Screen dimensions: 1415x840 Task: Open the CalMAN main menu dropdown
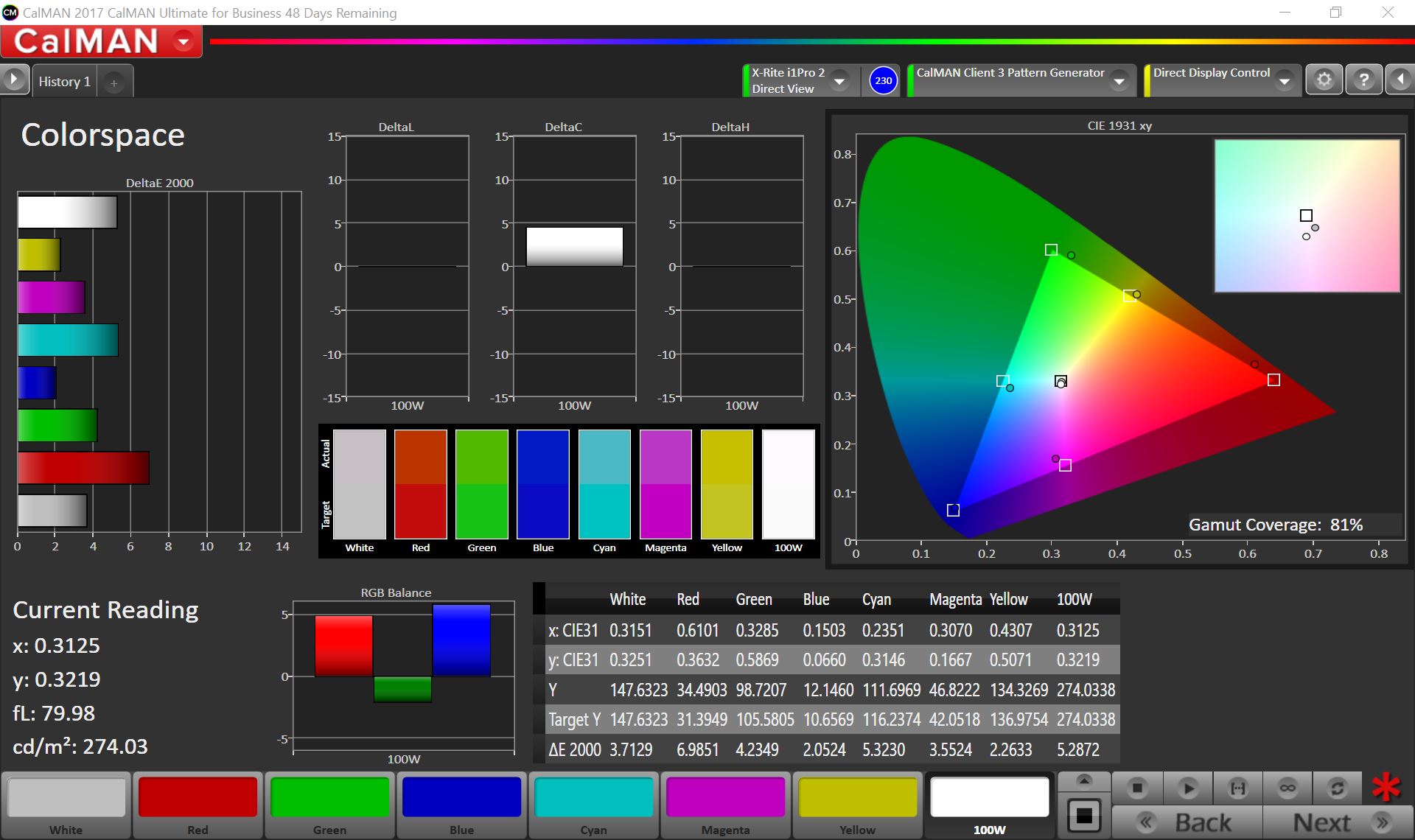184,42
